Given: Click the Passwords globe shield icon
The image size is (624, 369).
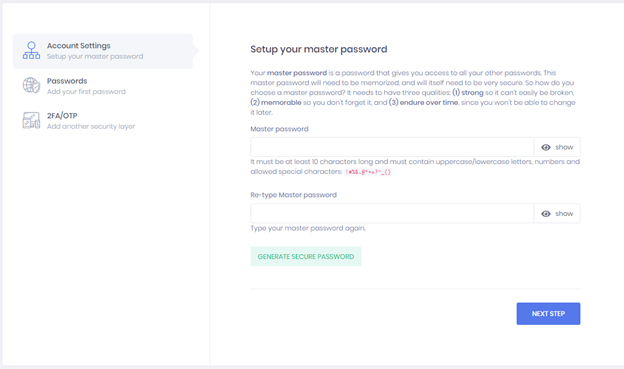Looking at the screenshot, I should point(31,85).
